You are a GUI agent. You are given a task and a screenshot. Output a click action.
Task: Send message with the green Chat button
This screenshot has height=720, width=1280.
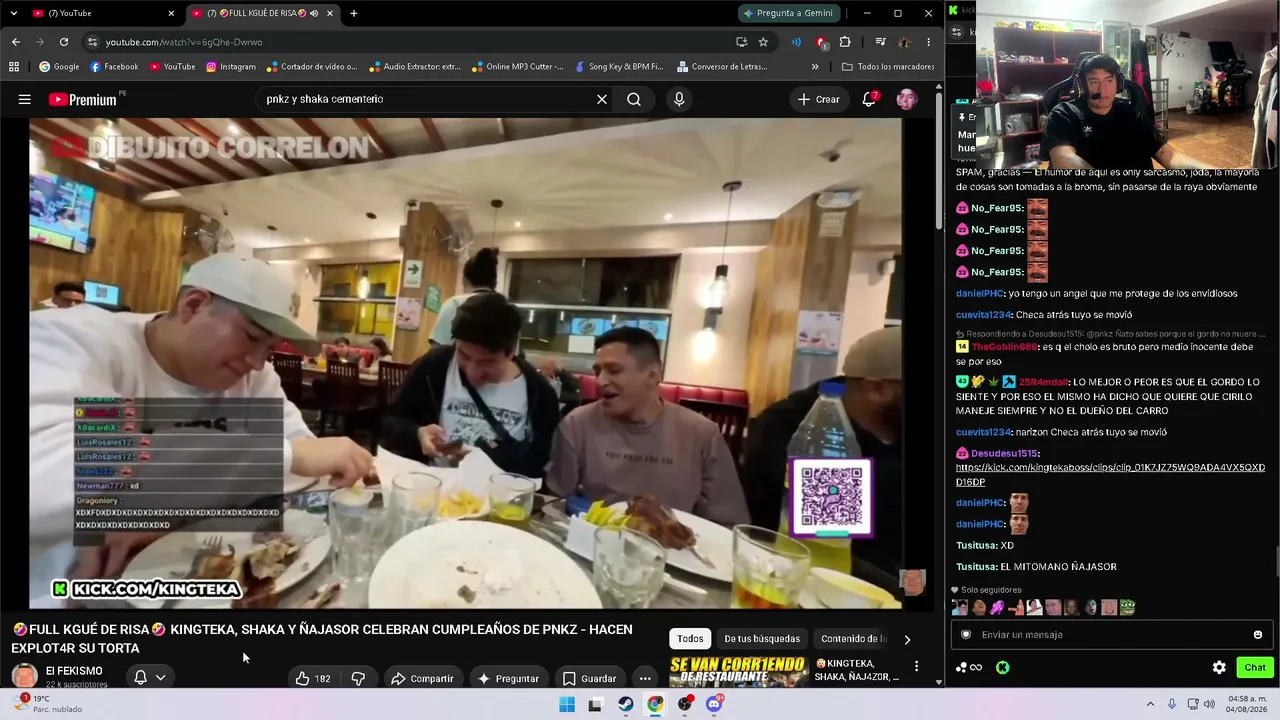1255,668
